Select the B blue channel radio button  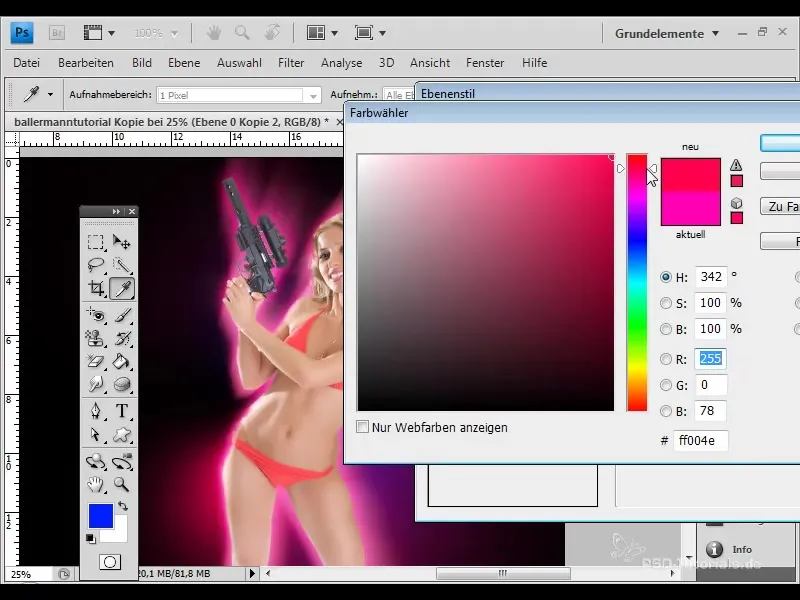666,411
